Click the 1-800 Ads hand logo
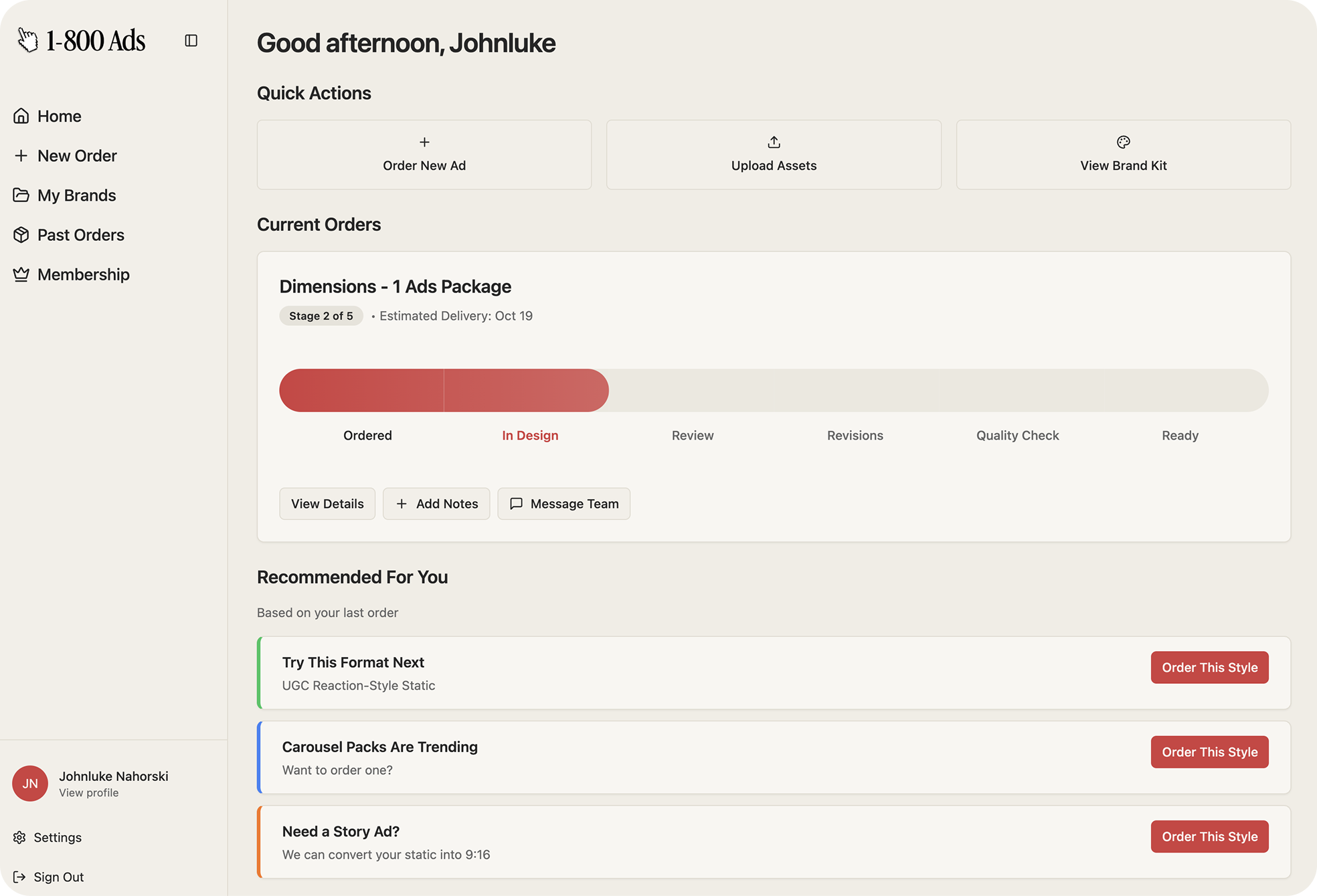This screenshot has height=896, width=1317. [x=27, y=40]
